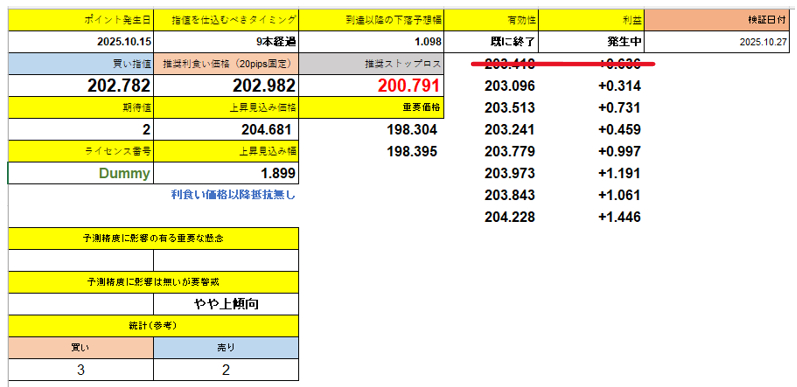797x387 pixels.
Task: Click the profit value +0.731
Action: (619, 108)
